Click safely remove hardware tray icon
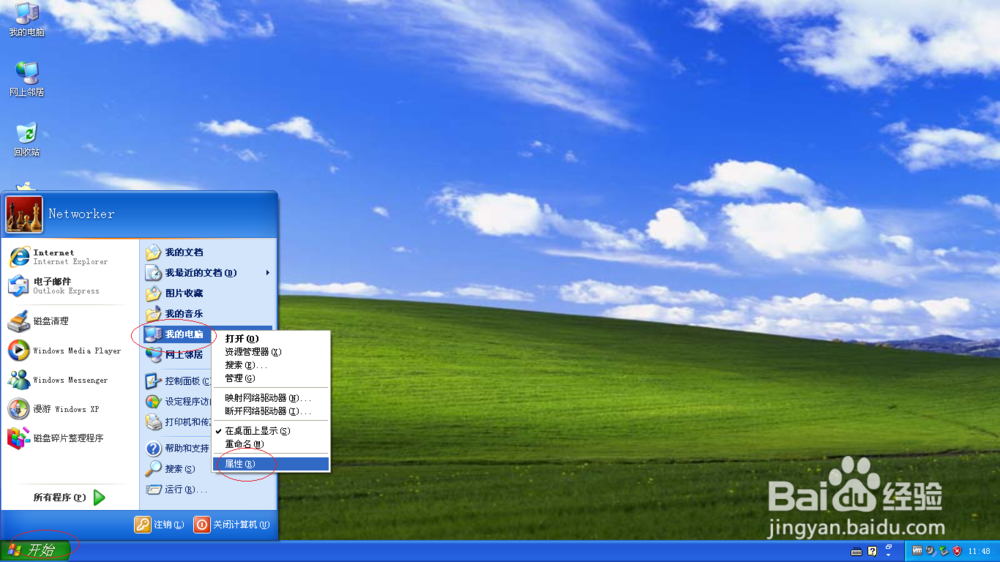Screen dimensions: 1000x562 (944, 551)
